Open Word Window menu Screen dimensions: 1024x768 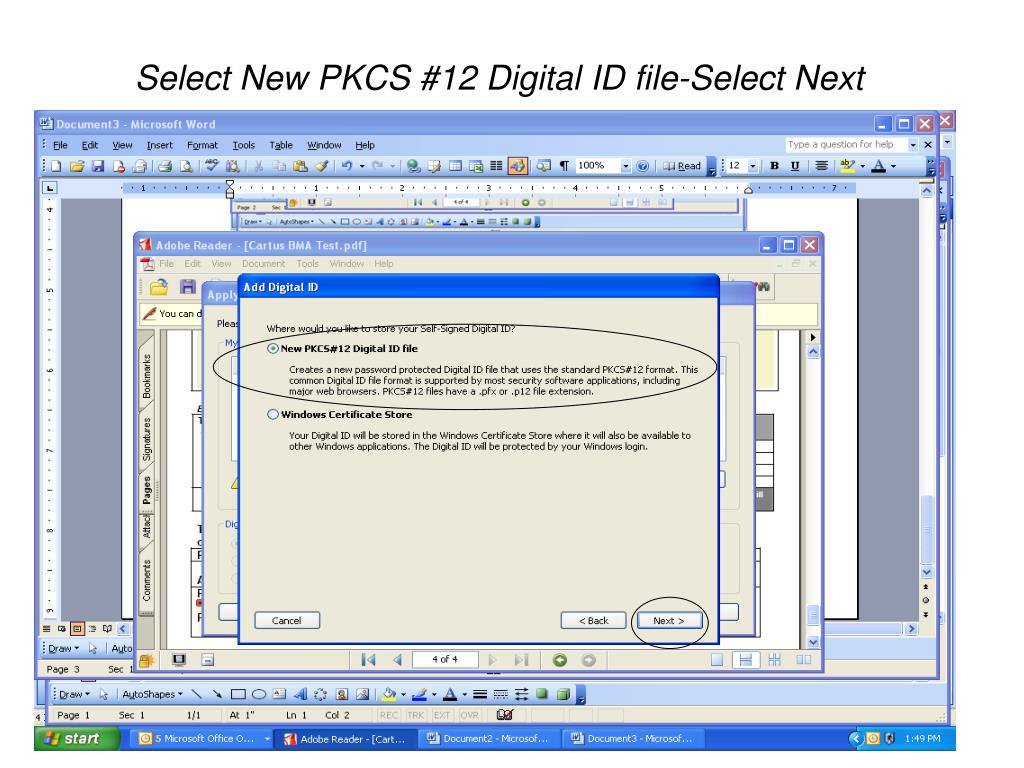pos(324,145)
